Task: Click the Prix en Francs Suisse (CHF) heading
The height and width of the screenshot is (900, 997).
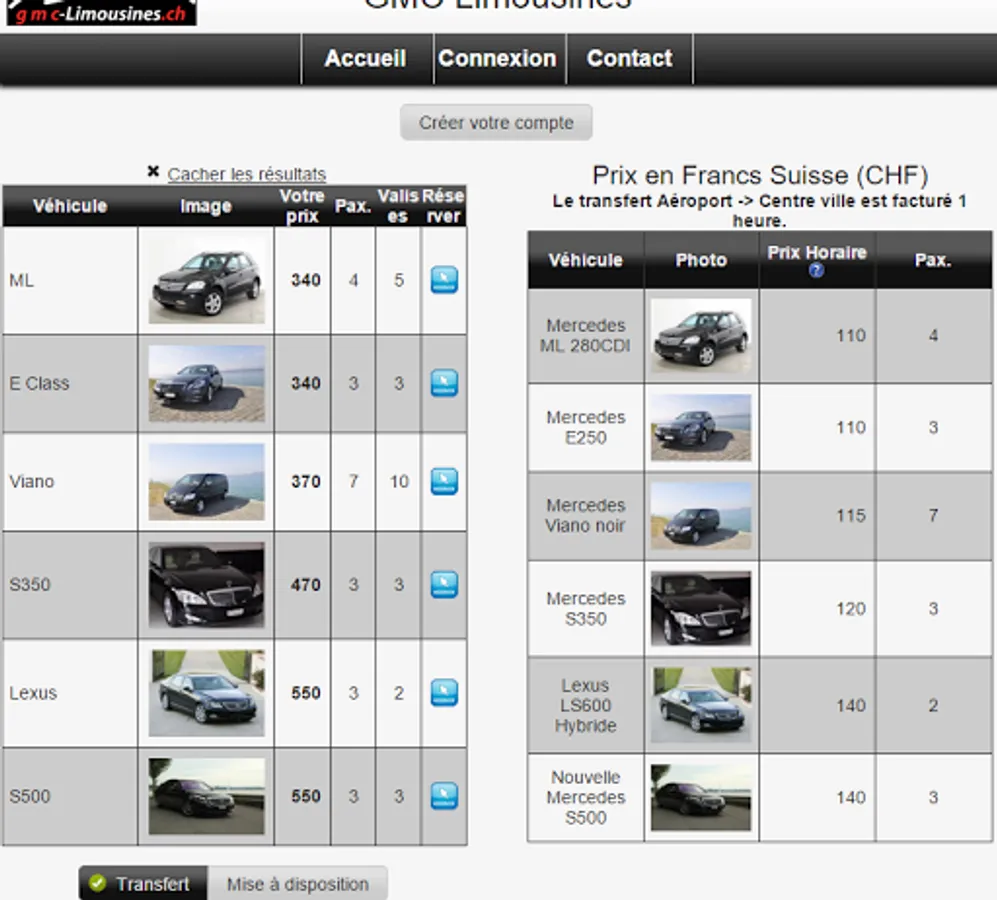Action: pos(760,175)
